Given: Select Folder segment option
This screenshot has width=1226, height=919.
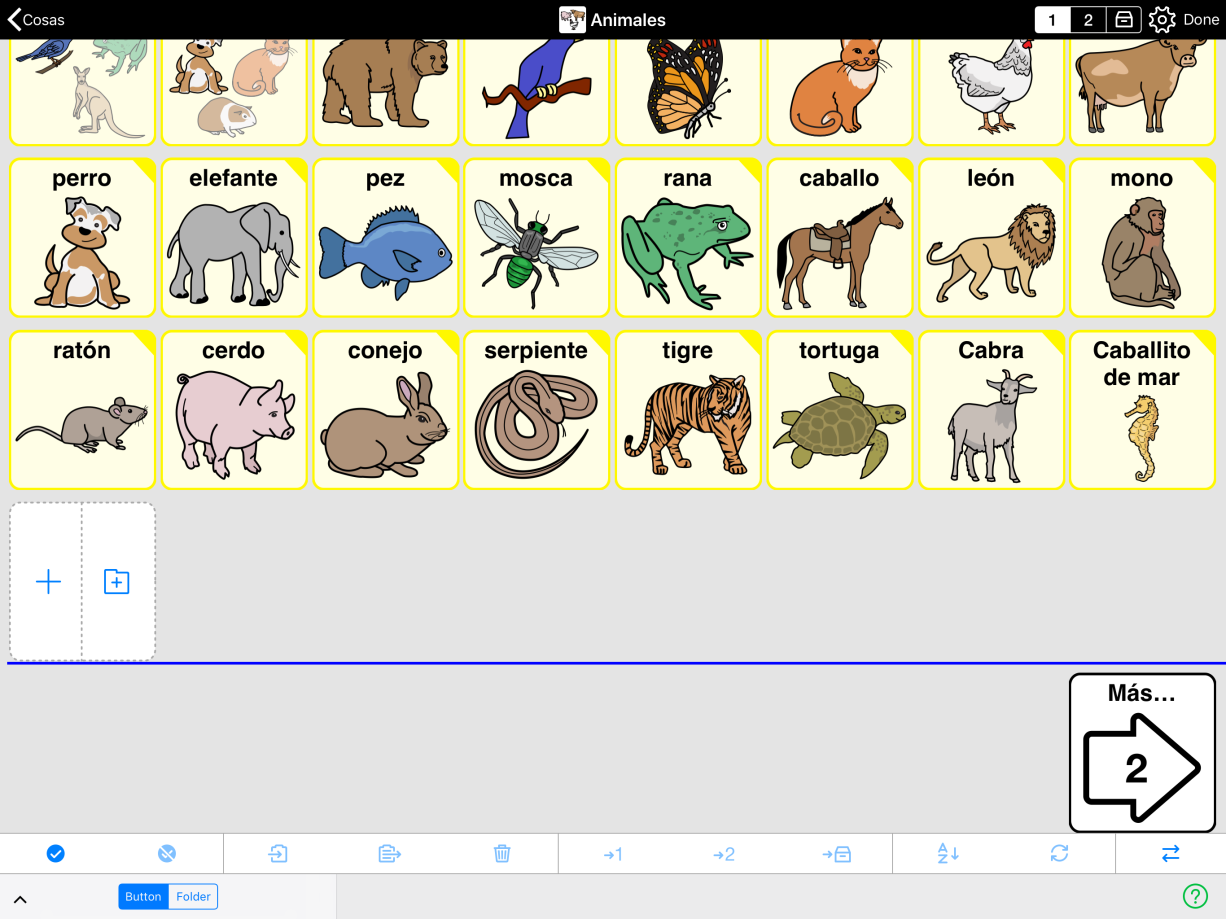Looking at the screenshot, I should [193, 897].
